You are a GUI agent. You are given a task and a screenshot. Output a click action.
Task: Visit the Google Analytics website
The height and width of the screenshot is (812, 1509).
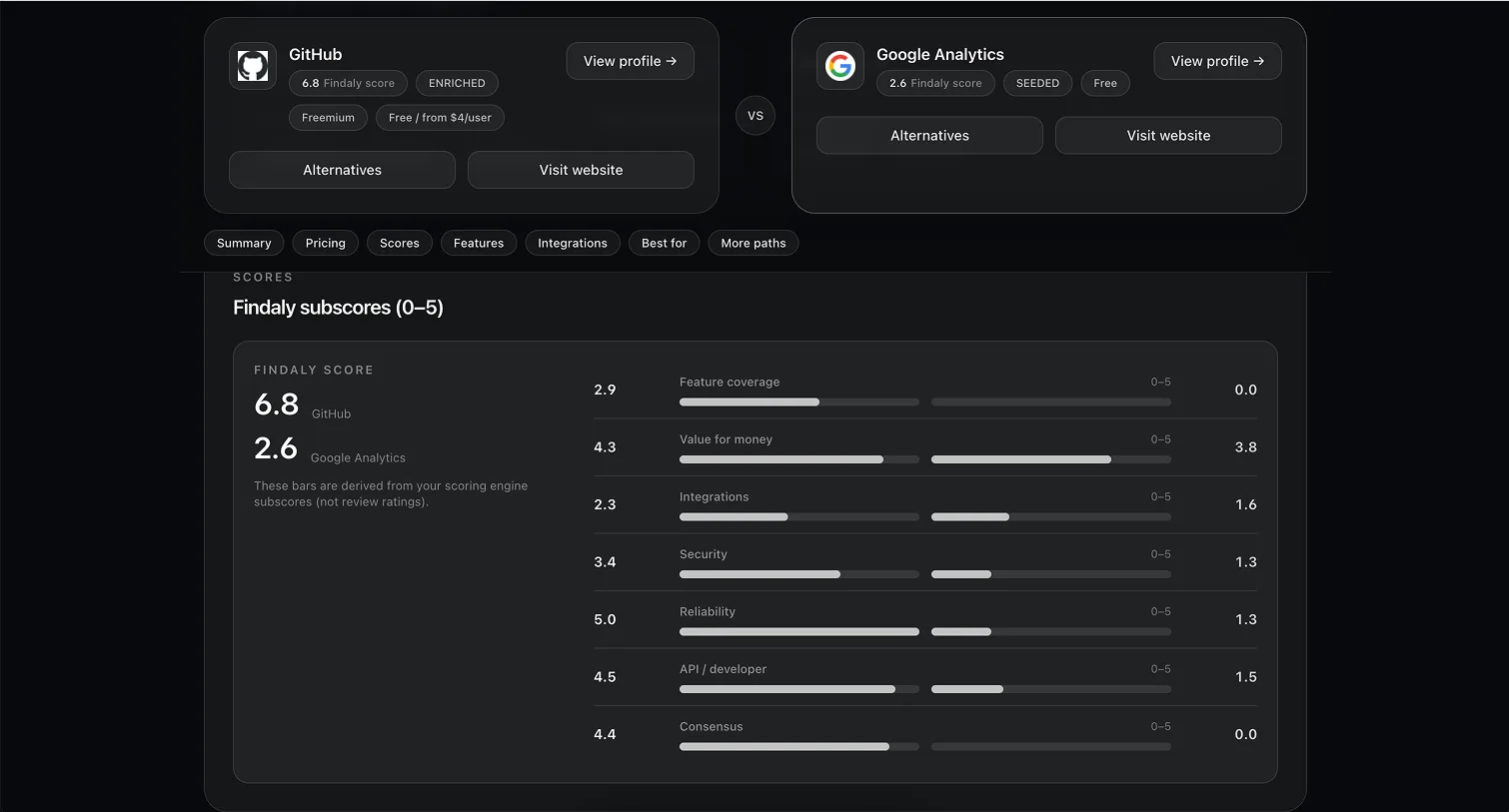pos(1168,136)
